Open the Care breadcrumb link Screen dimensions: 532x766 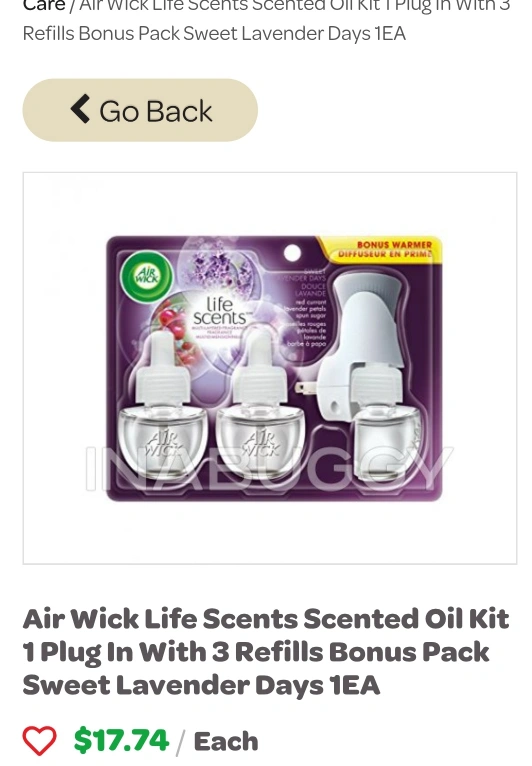coord(44,6)
